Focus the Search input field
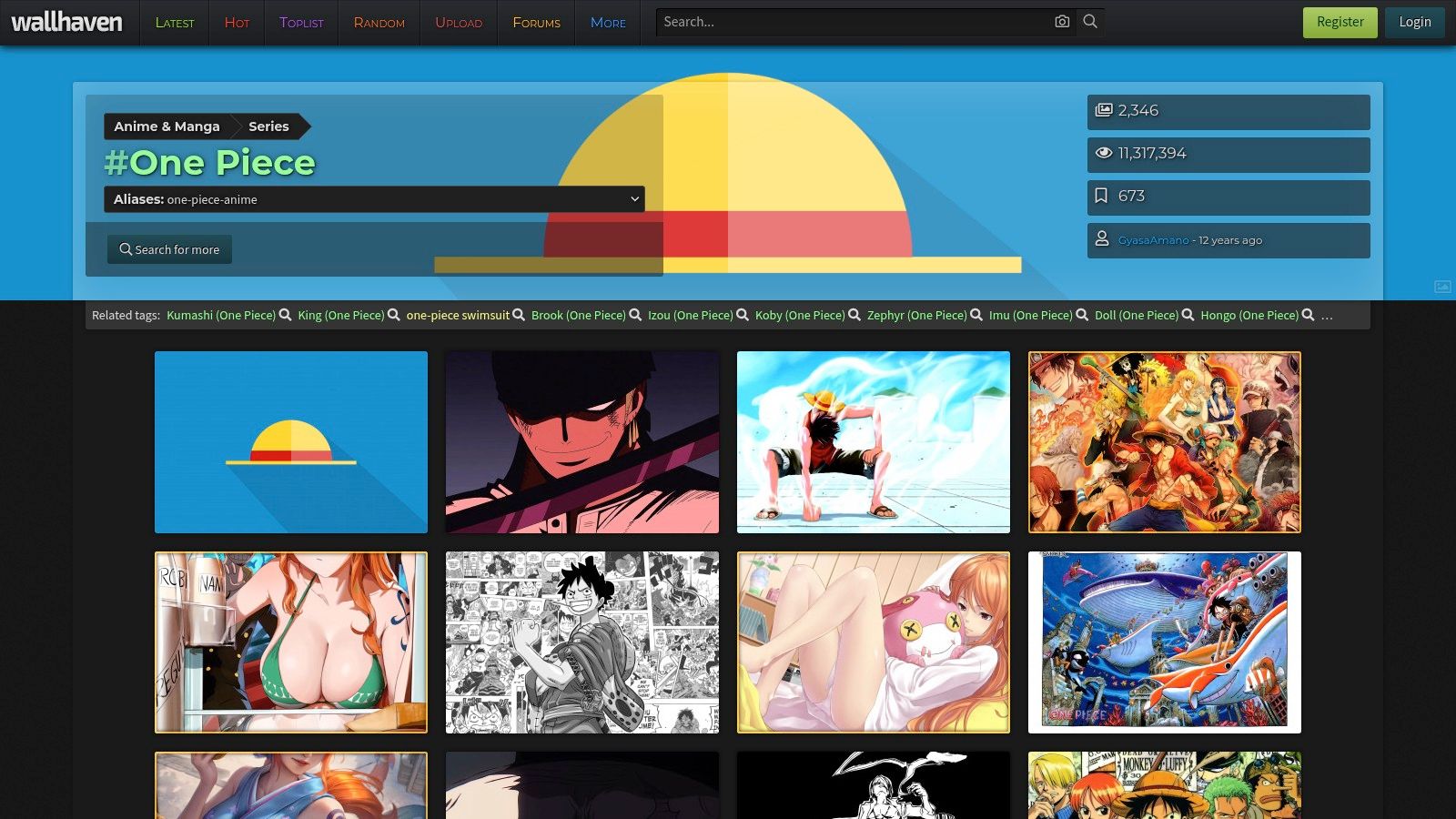The width and height of the screenshot is (1456, 819). click(x=854, y=22)
